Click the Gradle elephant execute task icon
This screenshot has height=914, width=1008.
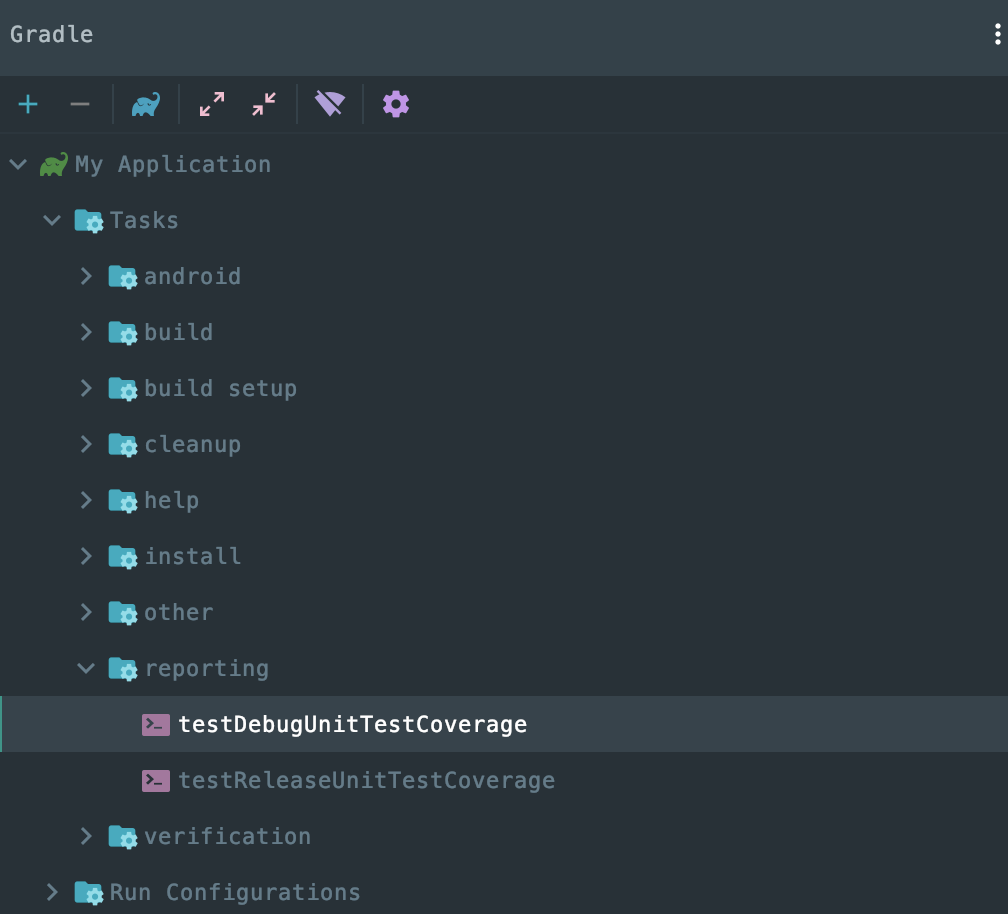pos(146,104)
